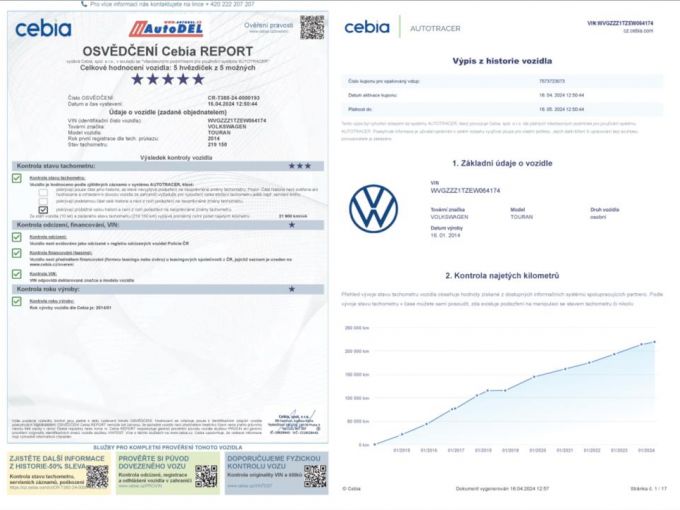The height and width of the screenshot is (510, 680).
Task: Open the blue Doporučujeme fyzickou kontrolu vozu banner
Action: pos(277,473)
